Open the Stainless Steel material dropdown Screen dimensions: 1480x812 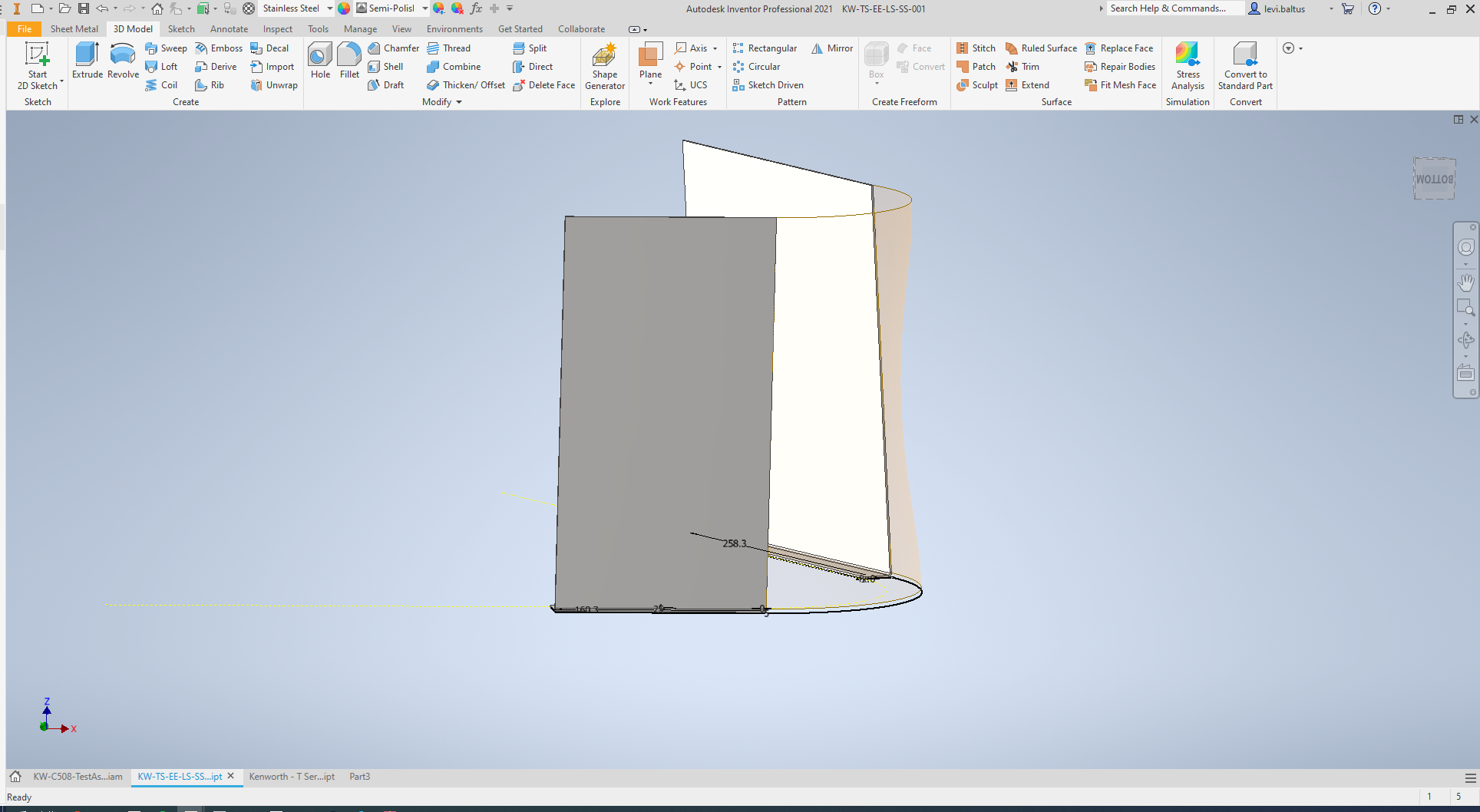[329, 8]
